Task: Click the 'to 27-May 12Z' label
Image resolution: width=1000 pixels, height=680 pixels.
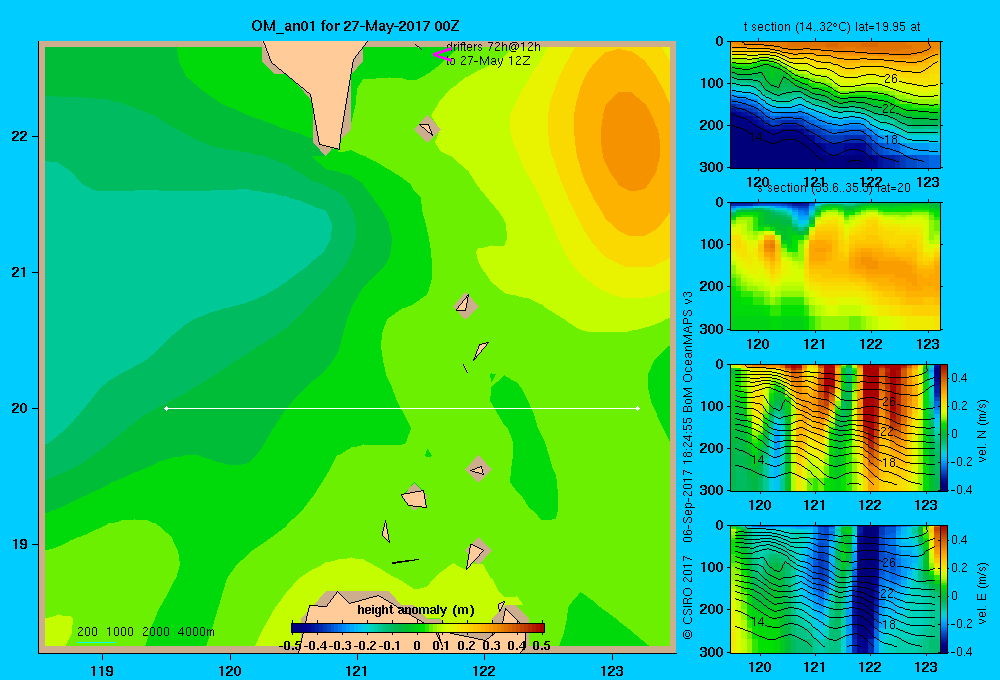Action: pos(488,61)
